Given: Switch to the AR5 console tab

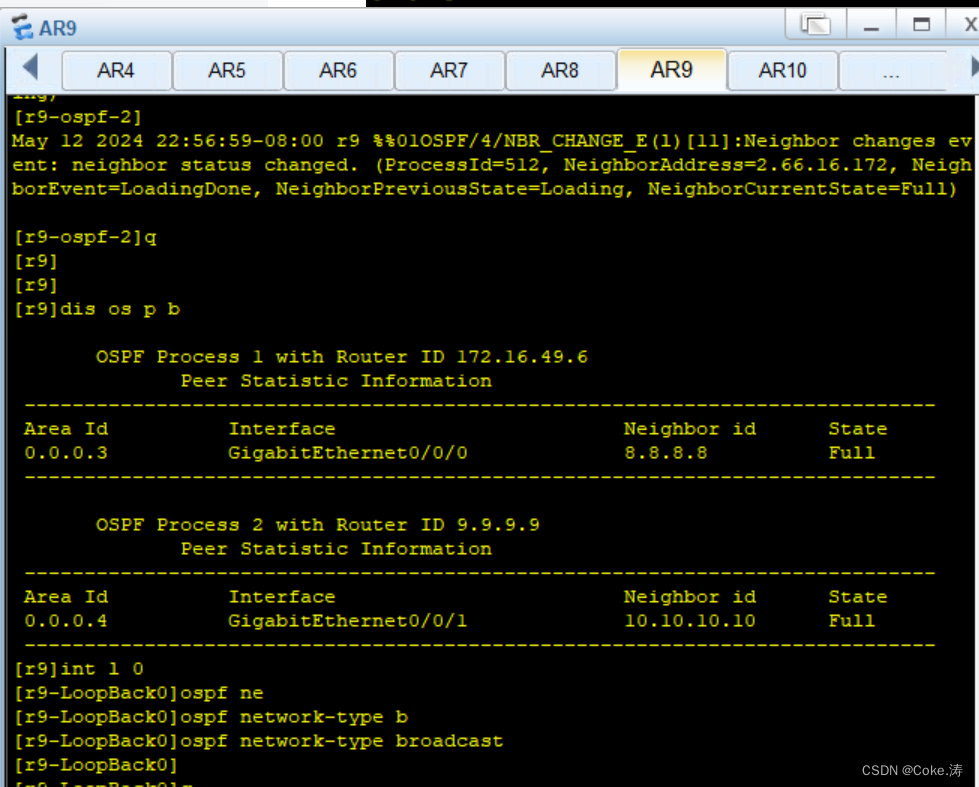Looking at the screenshot, I should (227, 70).
